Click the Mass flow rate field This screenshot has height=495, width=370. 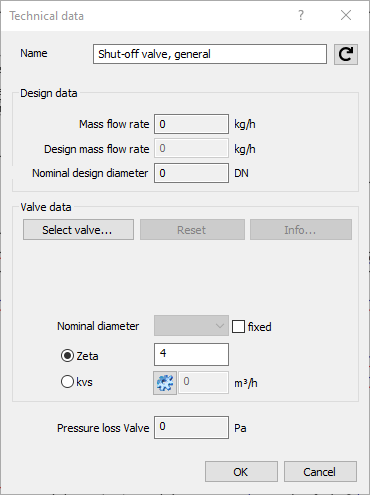(191, 124)
